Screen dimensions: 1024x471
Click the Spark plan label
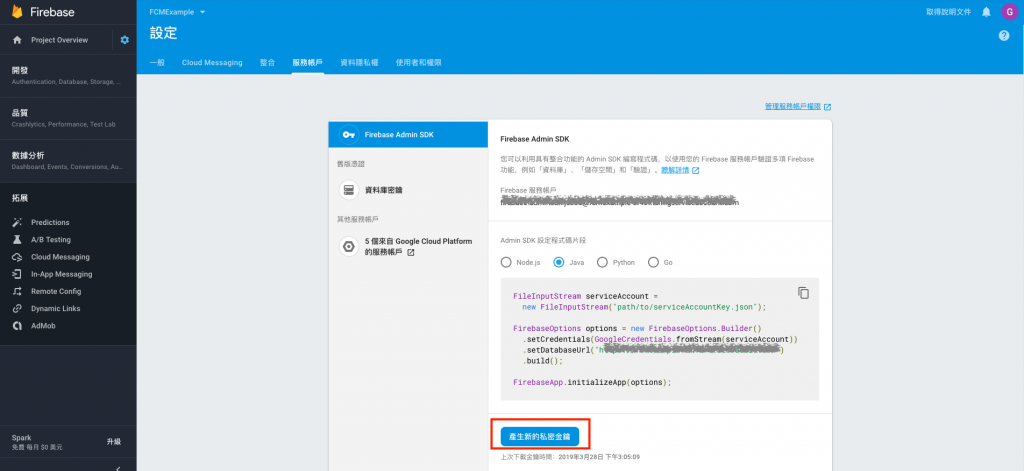click(x=22, y=438)
